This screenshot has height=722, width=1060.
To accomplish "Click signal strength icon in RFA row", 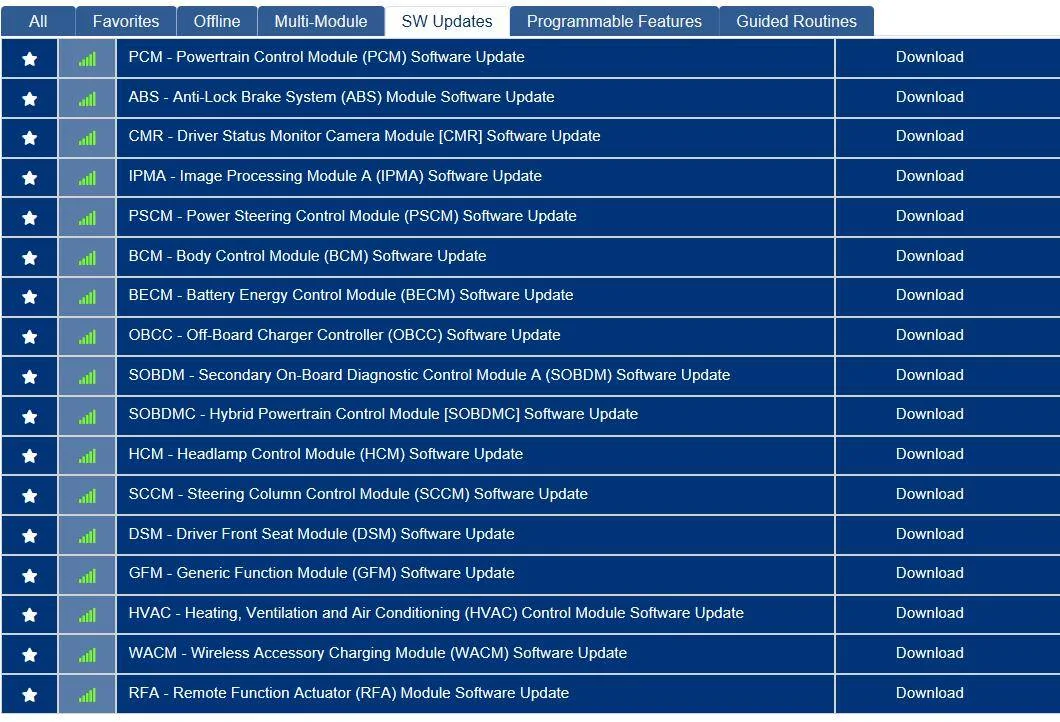I will [x=87, y=695].
